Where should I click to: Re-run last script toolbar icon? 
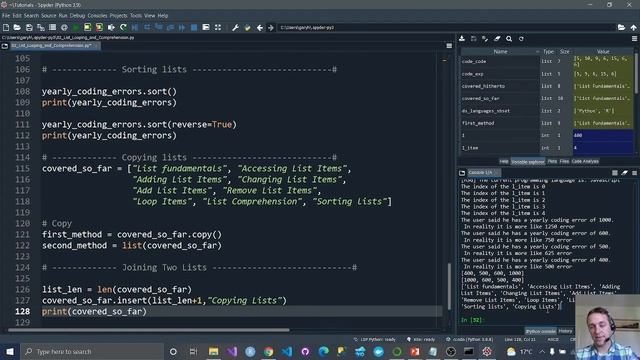pyautogui.click(x=123, y=27)
